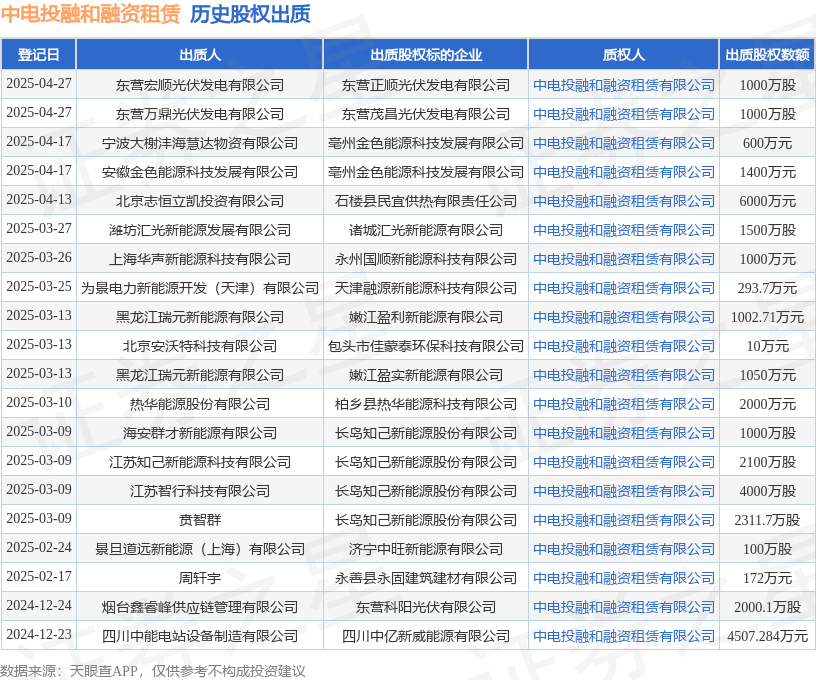Click pledgor 江苏知己新能源科技有限公司
This screenshot has width=816, height=680.
click(200, 462)
